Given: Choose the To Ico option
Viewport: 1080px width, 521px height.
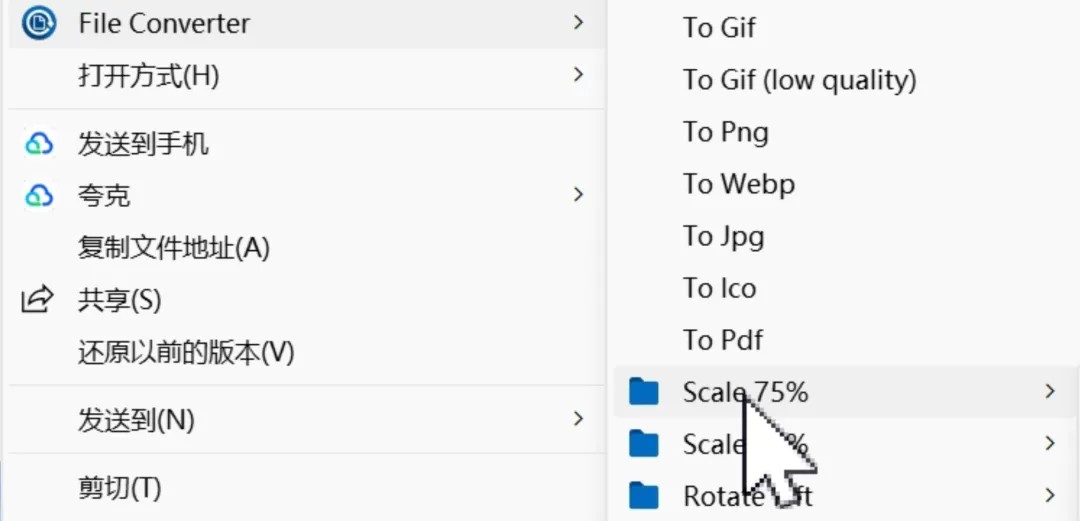Looking at the screenshot, I should 720,288.
